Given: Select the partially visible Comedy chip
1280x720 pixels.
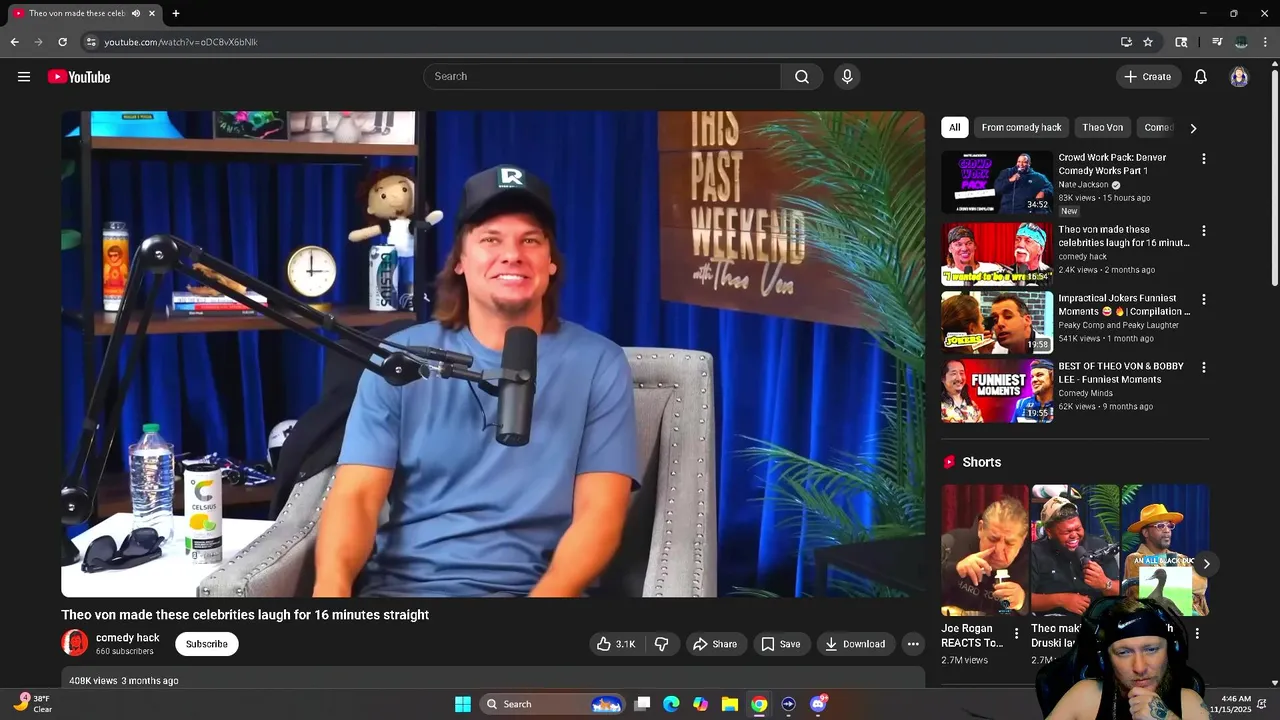Looking at the screenshot, I should pyautogui.click(x=1158, y=127).
